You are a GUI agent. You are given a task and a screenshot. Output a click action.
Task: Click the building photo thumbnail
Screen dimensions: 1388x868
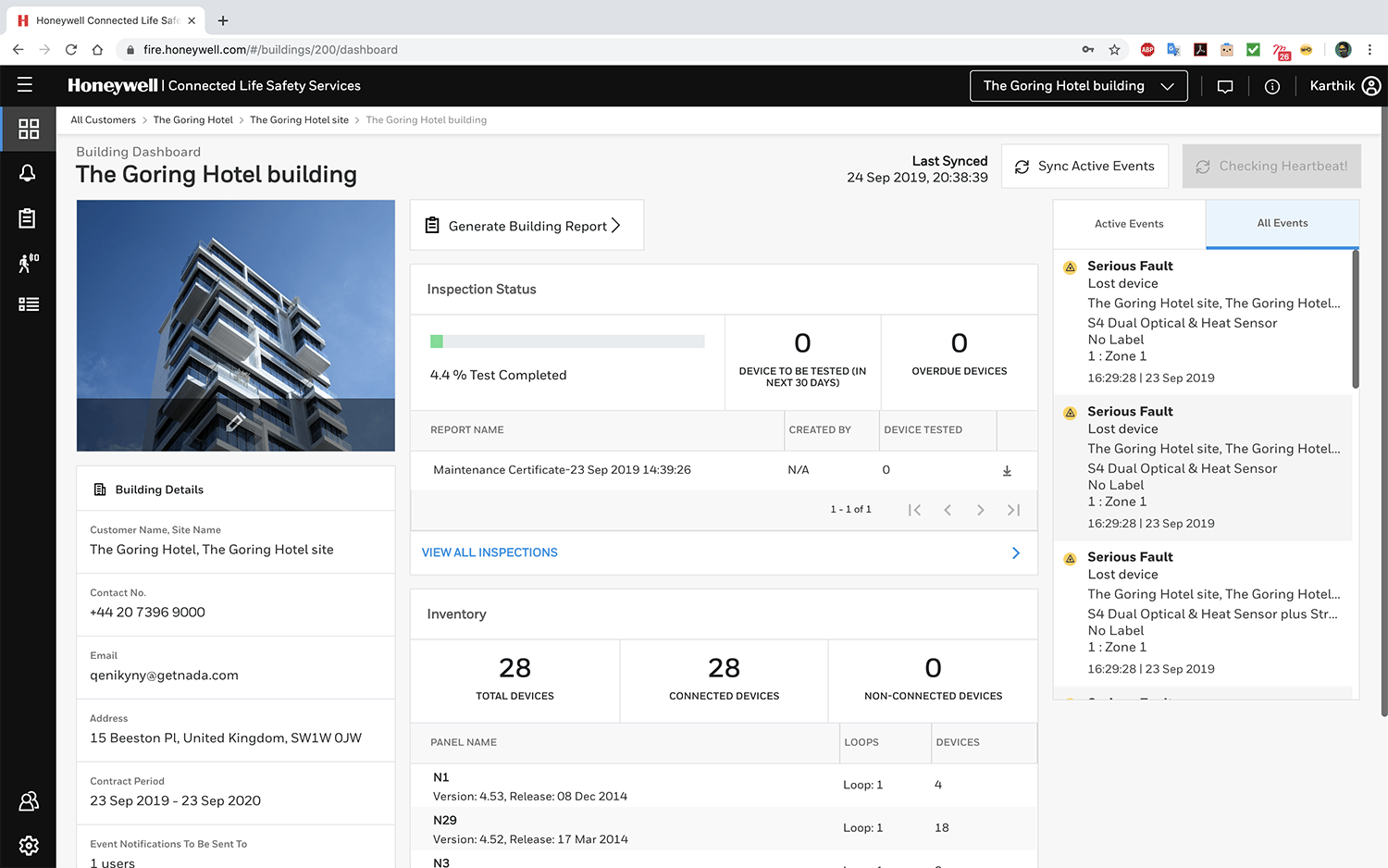(236, 326)
